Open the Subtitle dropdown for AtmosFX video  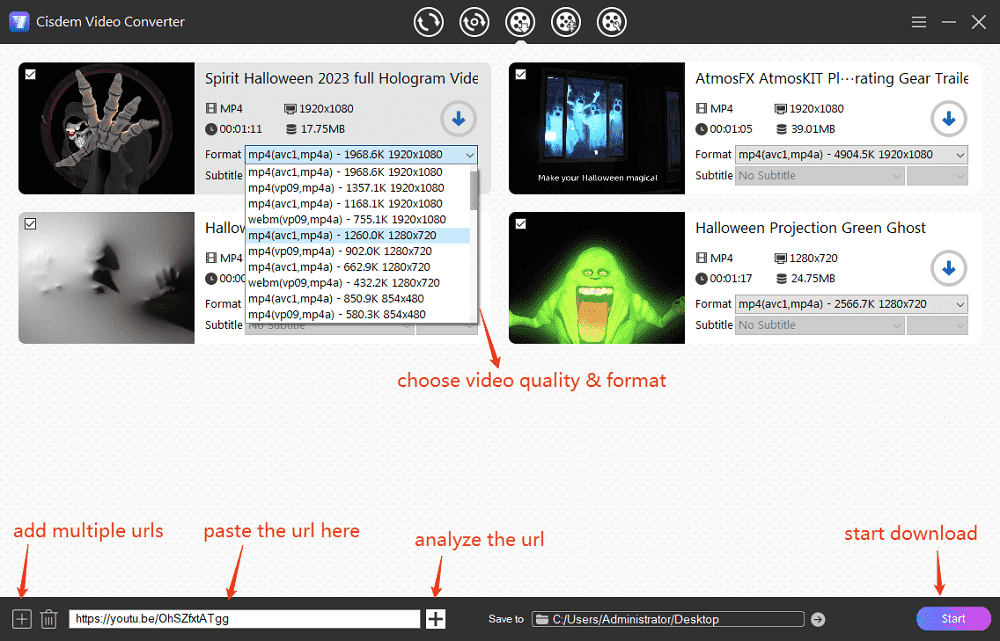coord(819,175)
